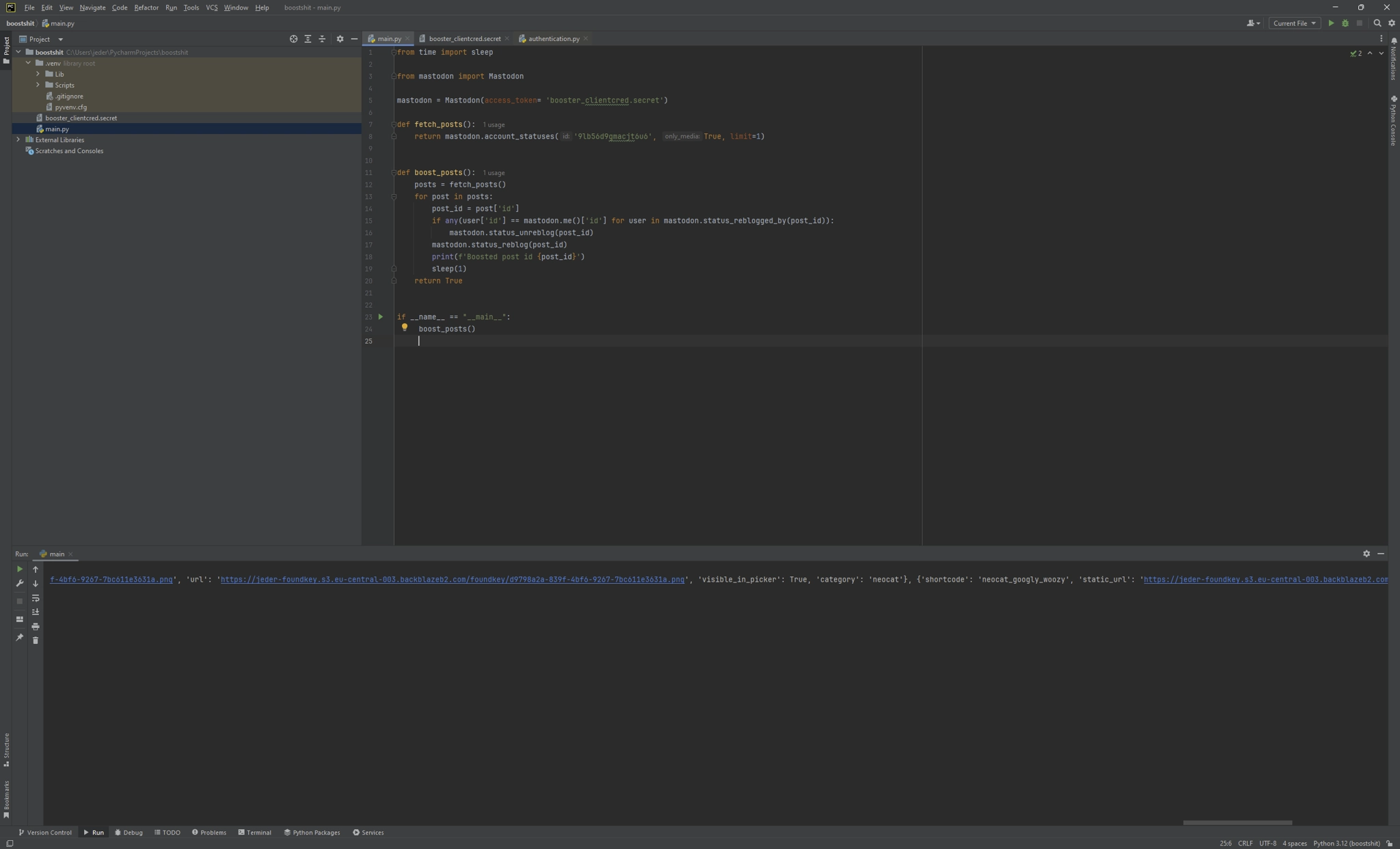This screenshot has height=849, width=1400.
Task: Open Search Everywhere magnifier icon
Action: [x=1377, y=23]
